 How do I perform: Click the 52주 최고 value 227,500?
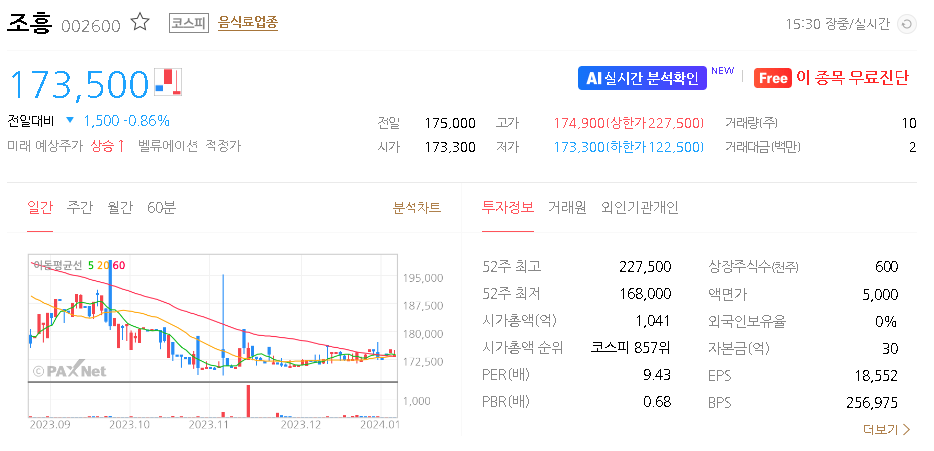pos(645,266)
